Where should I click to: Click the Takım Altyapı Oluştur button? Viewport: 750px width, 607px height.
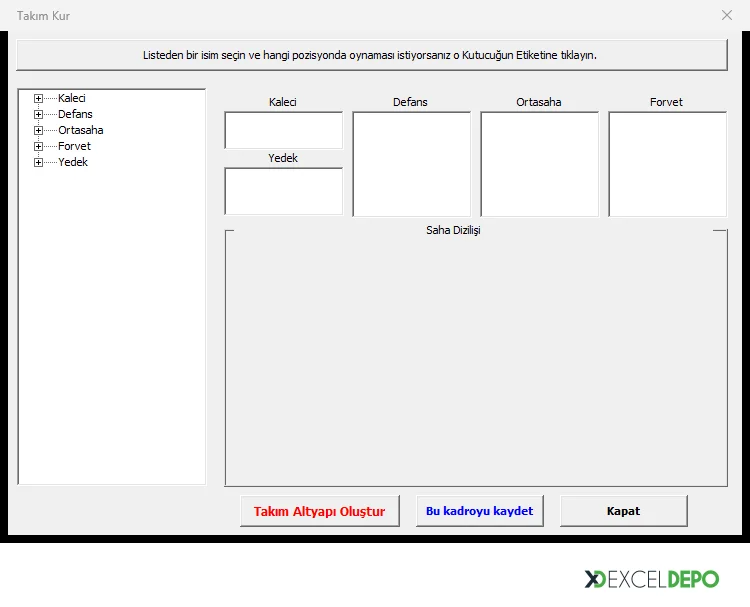tap(320, 511)
